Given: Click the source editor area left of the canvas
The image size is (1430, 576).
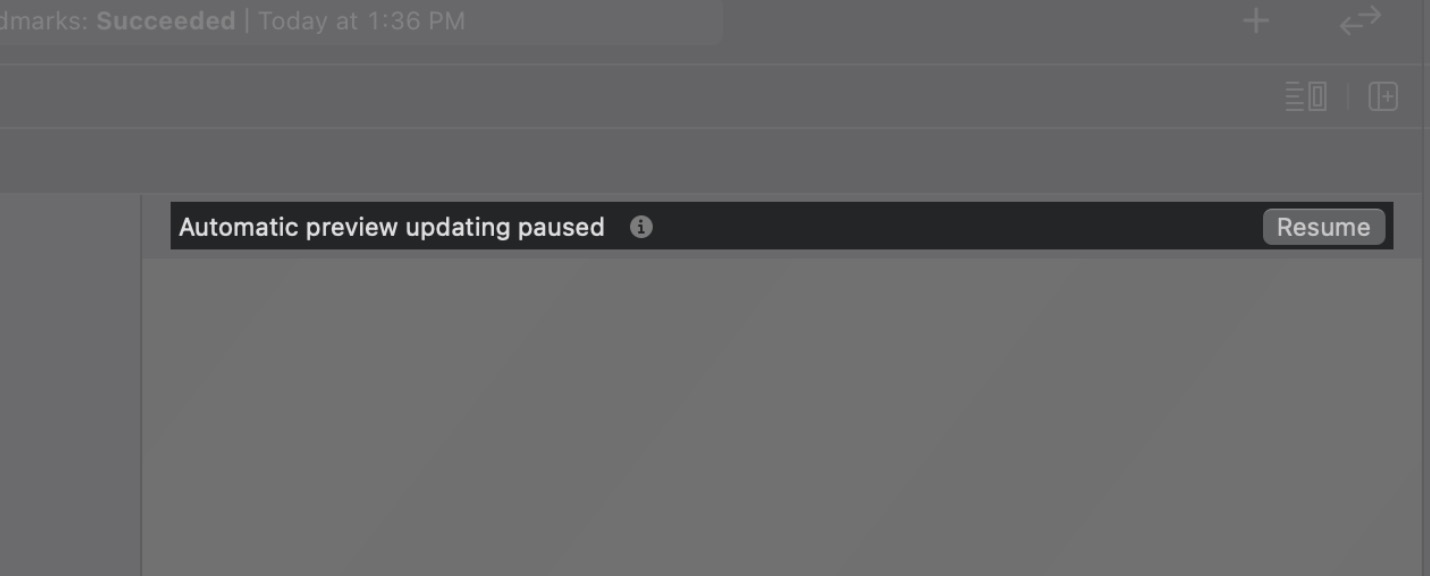Looking at the screenshot, I should tap(69, 385).
